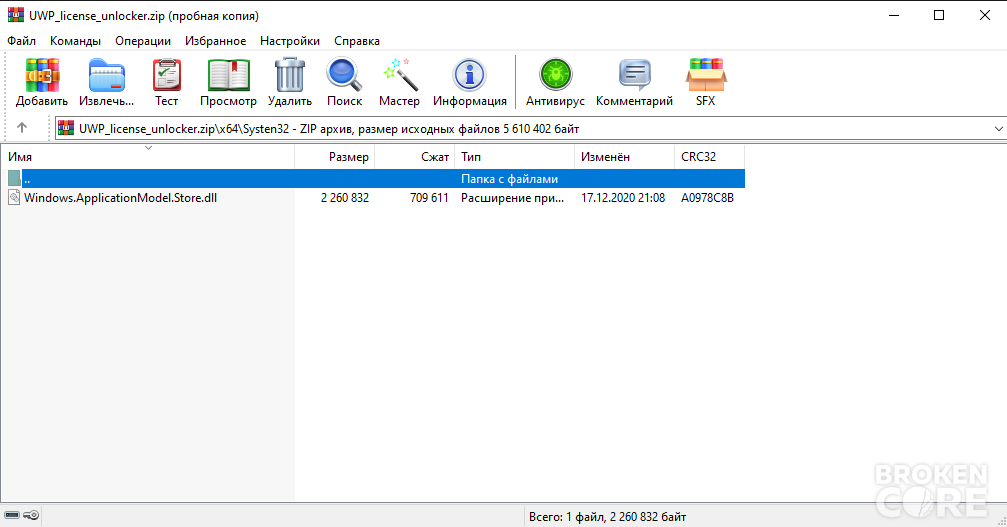
Task: Click the Добавить (Add) toolbar icon
Action: [x=42, y=75]
